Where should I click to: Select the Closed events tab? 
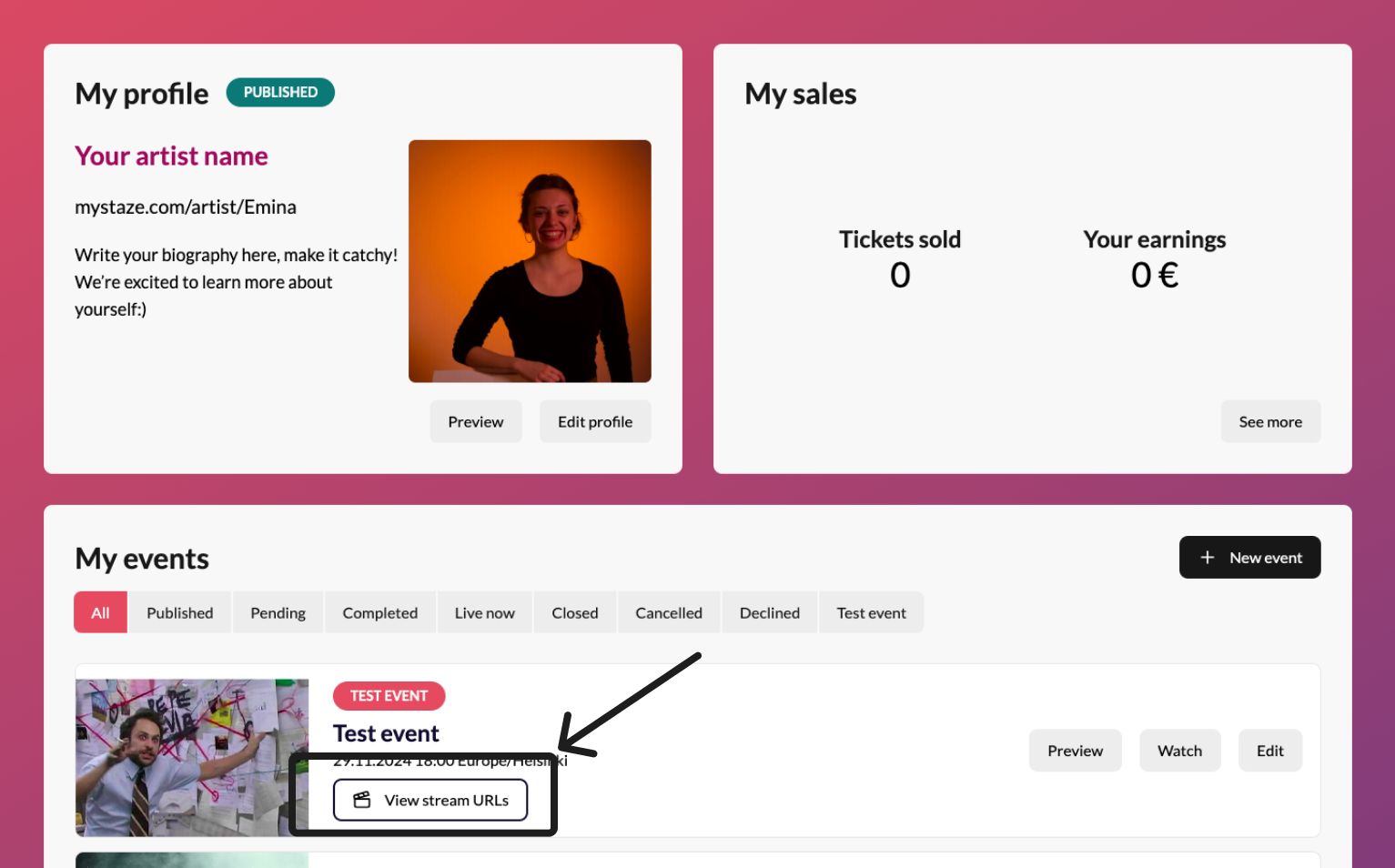574,613
